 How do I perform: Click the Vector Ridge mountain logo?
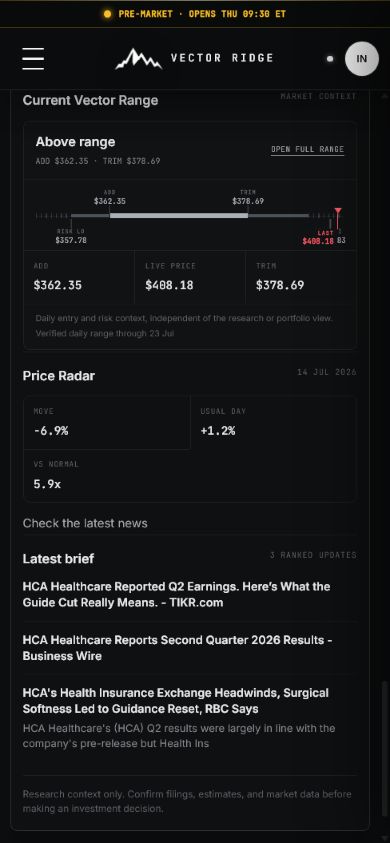tap(138, 59)
